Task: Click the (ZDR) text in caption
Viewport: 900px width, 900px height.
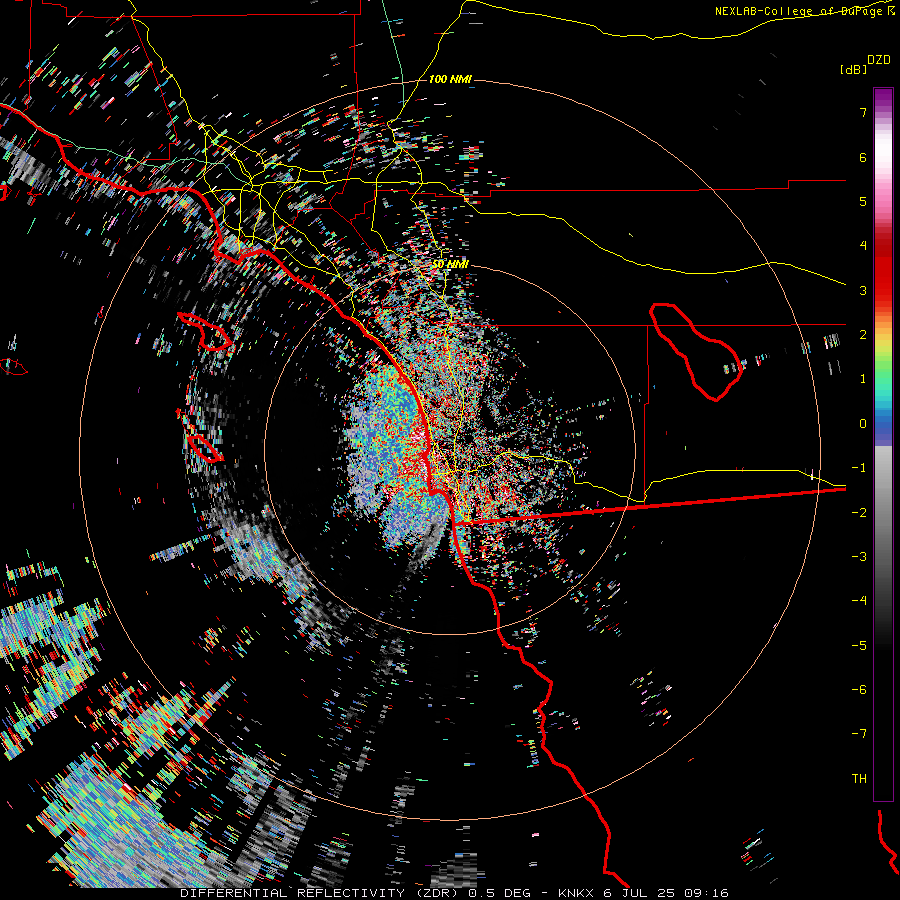Action: pos(437,893)
